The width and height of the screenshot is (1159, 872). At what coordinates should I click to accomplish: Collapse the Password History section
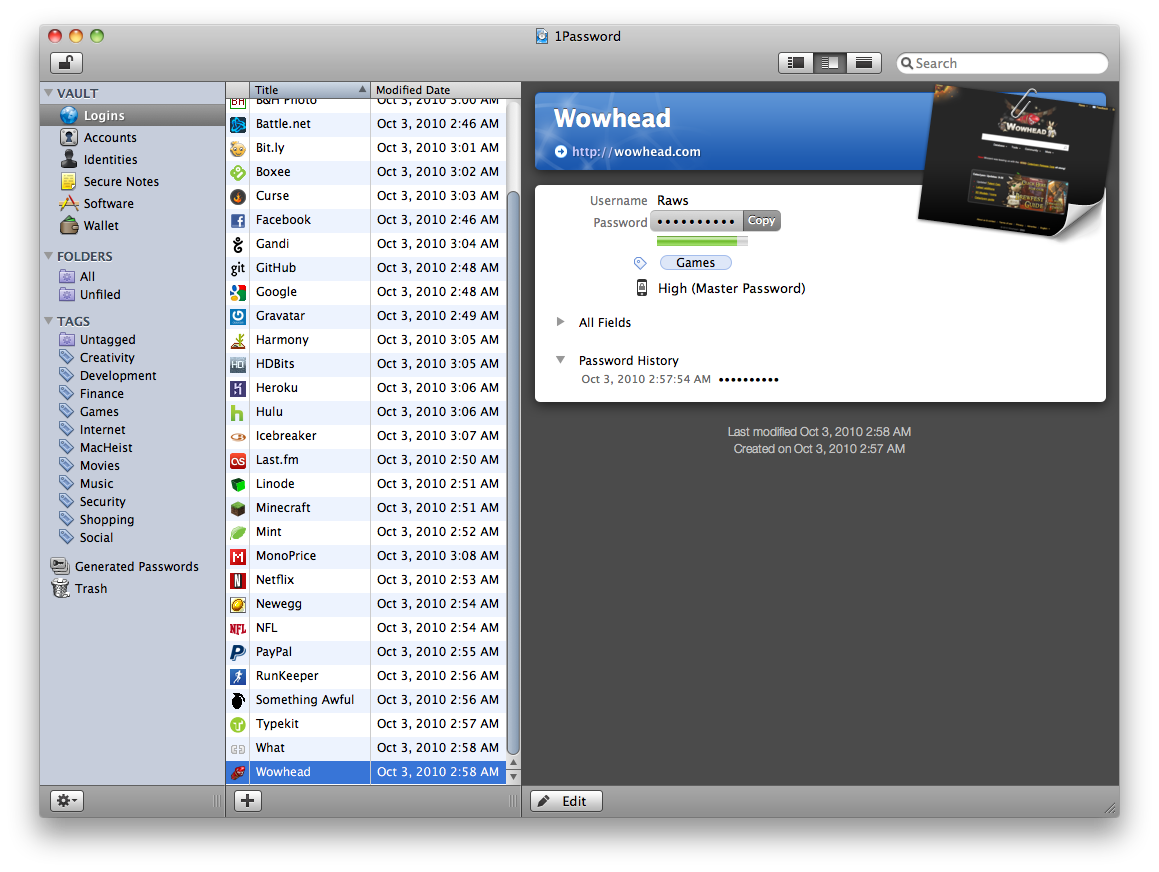tap(560, 361)
